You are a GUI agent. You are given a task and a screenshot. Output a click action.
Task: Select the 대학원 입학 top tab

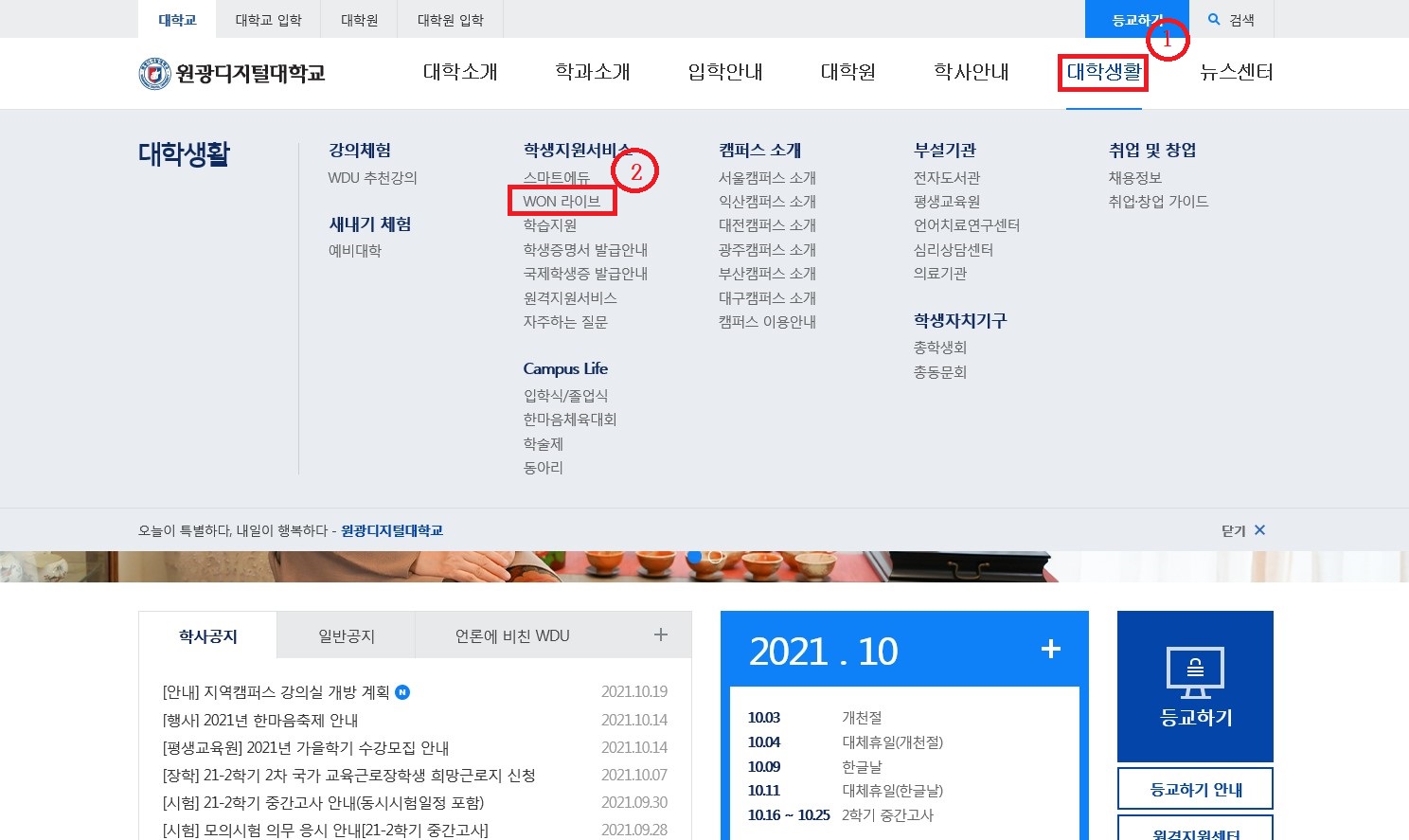click(450, 19)
